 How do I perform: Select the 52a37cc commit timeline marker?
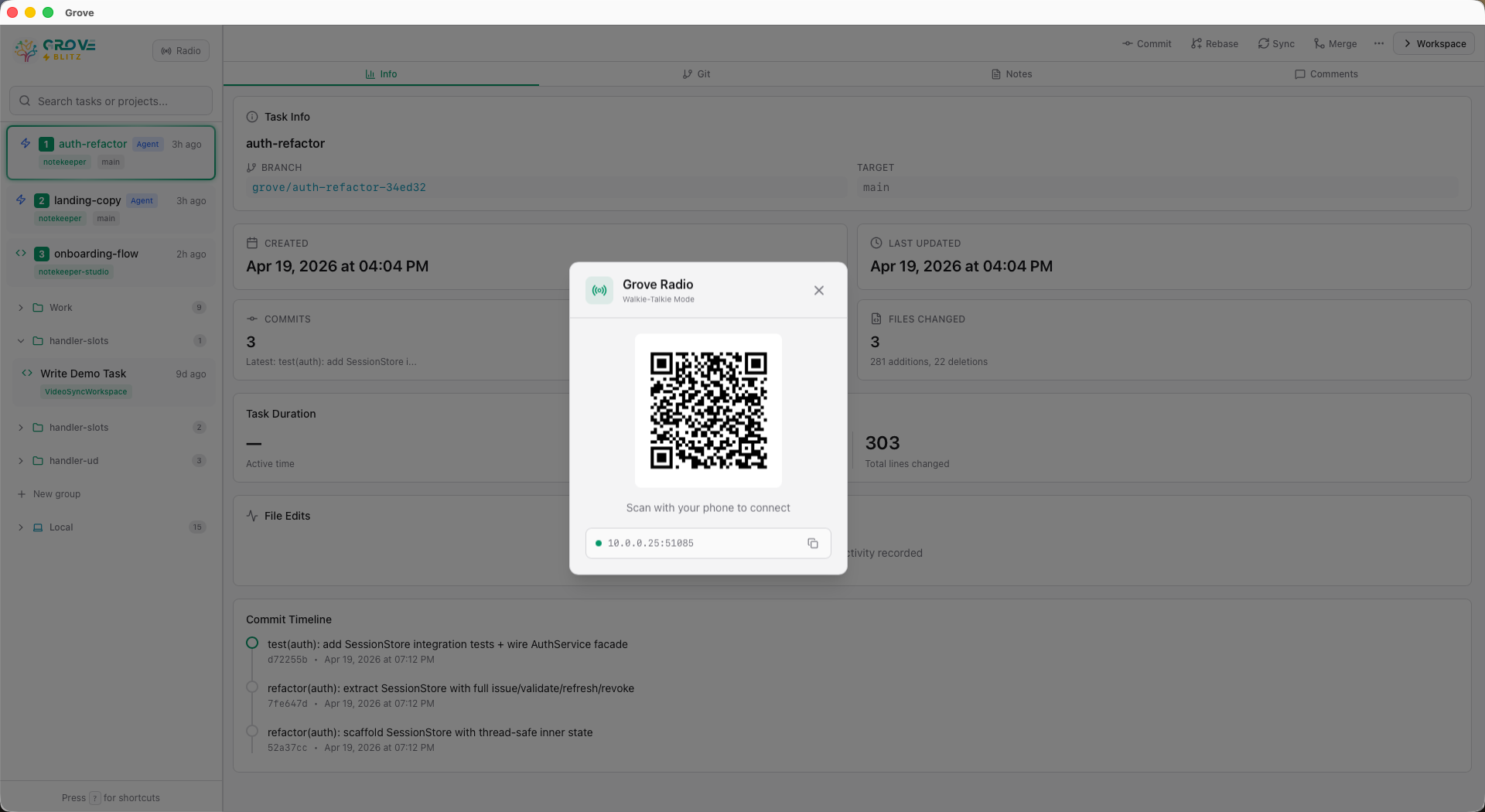point(252,731)
